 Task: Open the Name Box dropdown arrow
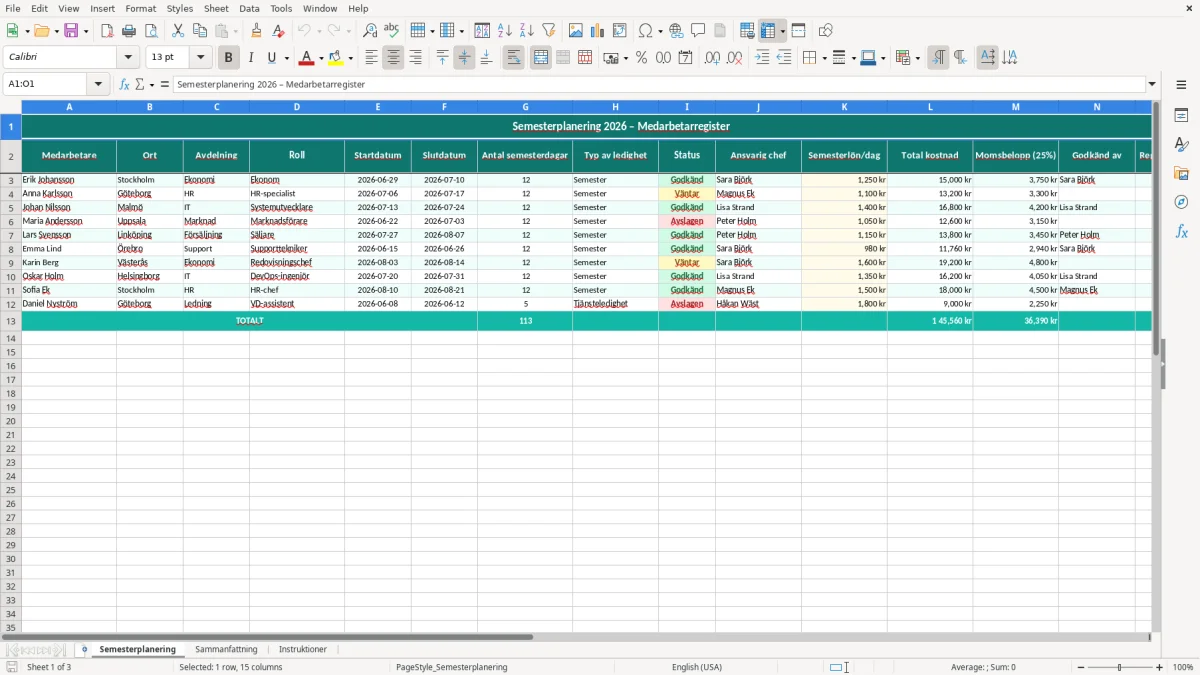[x=98, y=85]
